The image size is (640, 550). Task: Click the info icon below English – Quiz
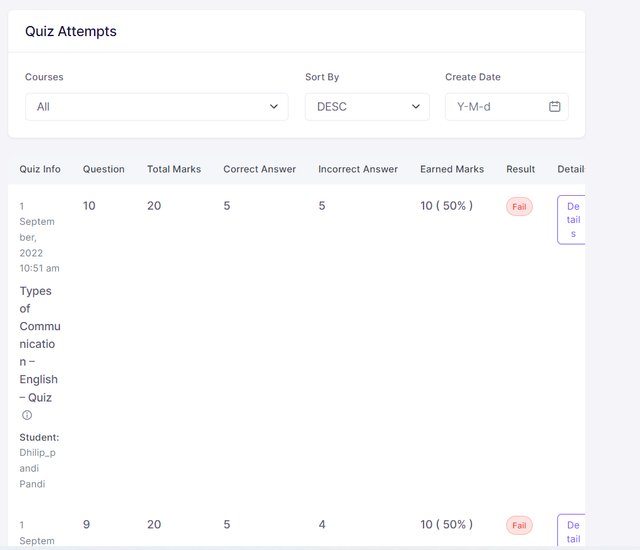tap(27, 415)
